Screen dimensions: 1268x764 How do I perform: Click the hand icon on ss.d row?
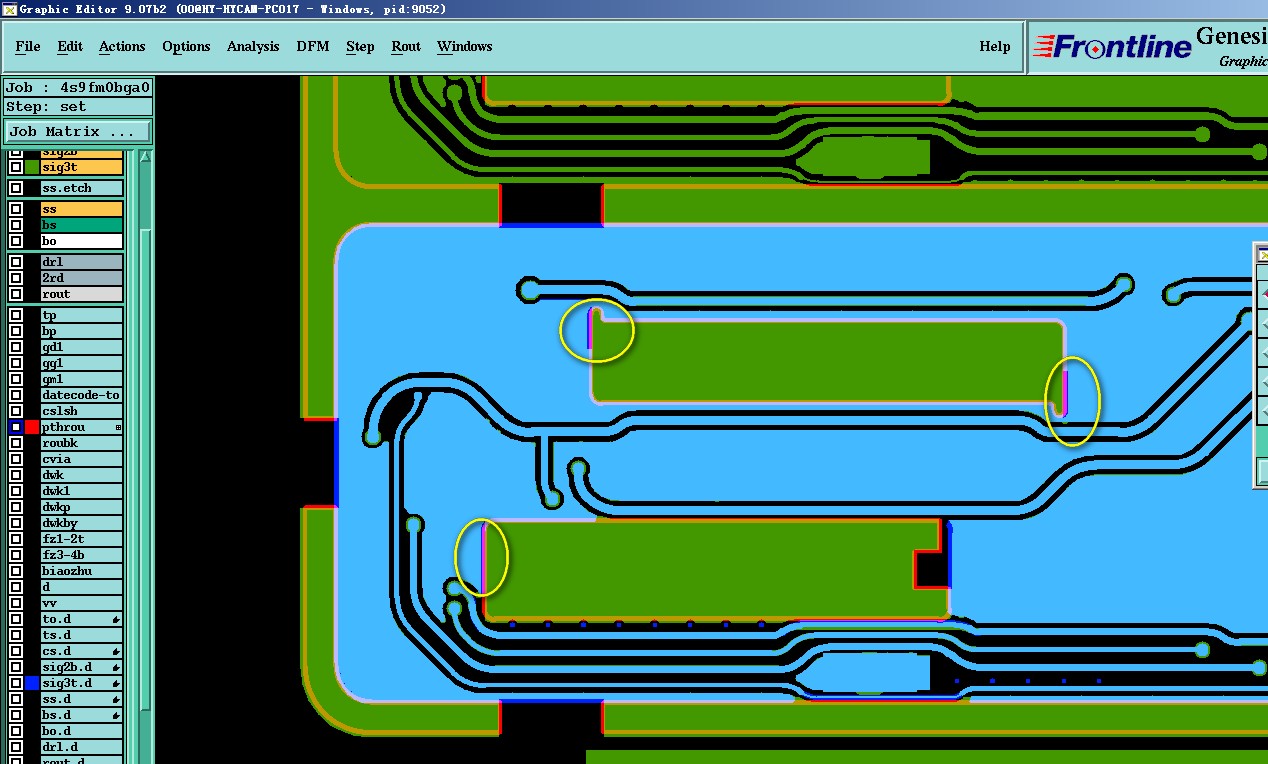click(x=117, y=700)
